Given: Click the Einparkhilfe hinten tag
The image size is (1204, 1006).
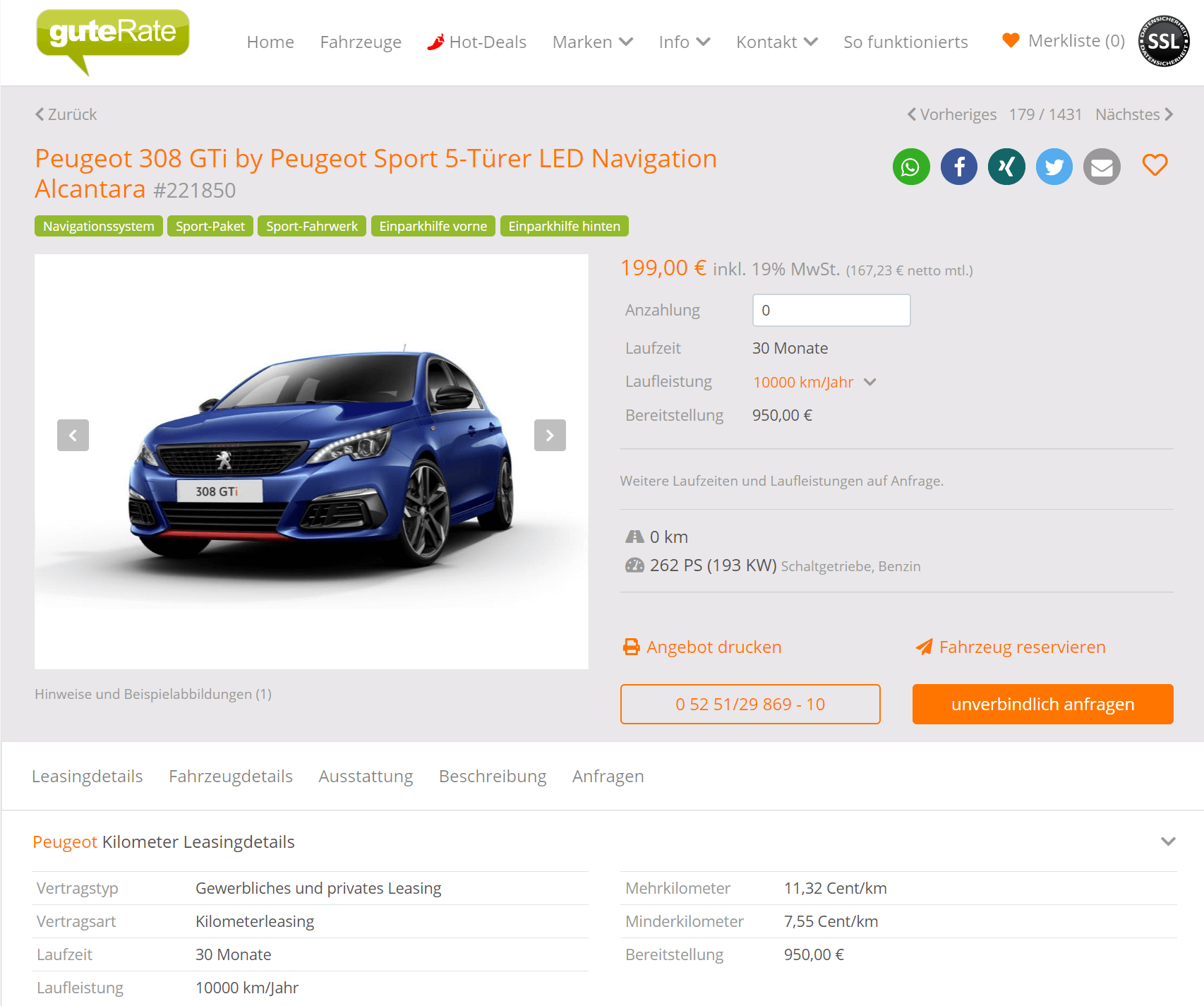Looking at the screenshot, I should (x=565, y=226).
